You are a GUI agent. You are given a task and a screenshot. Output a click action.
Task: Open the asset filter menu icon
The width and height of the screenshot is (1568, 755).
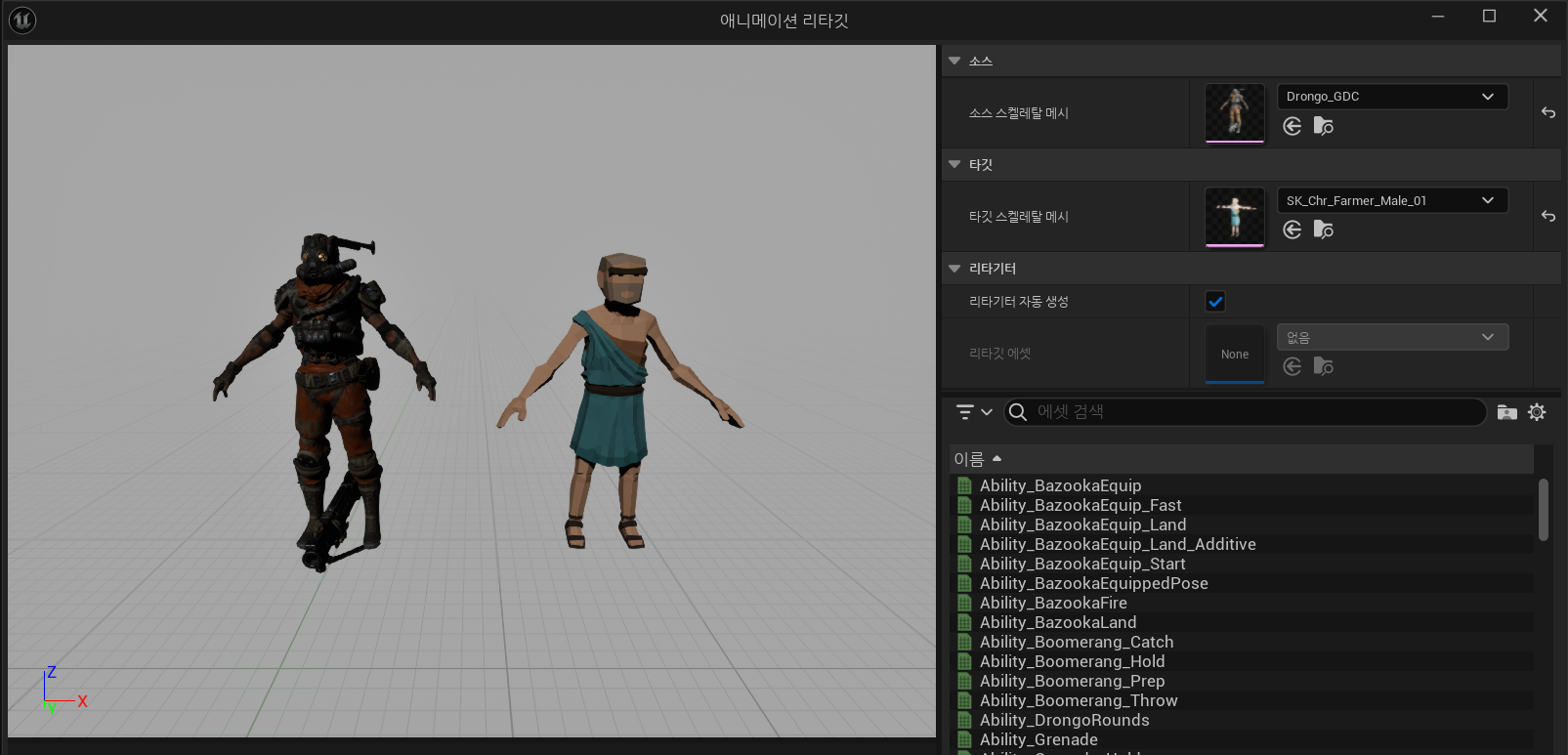965,412
